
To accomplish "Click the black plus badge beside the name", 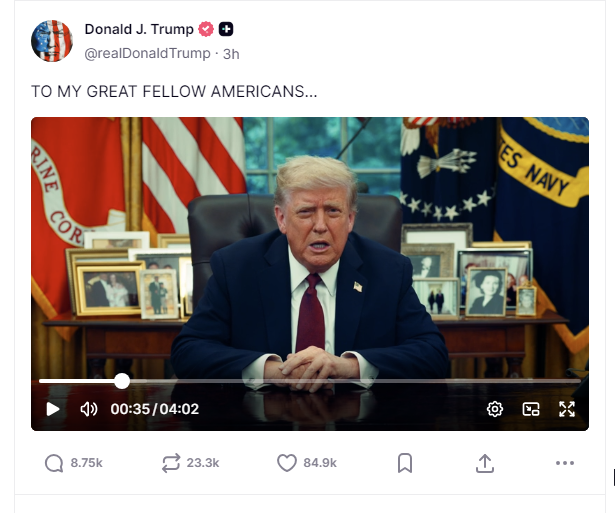I will tap(226, 29).
